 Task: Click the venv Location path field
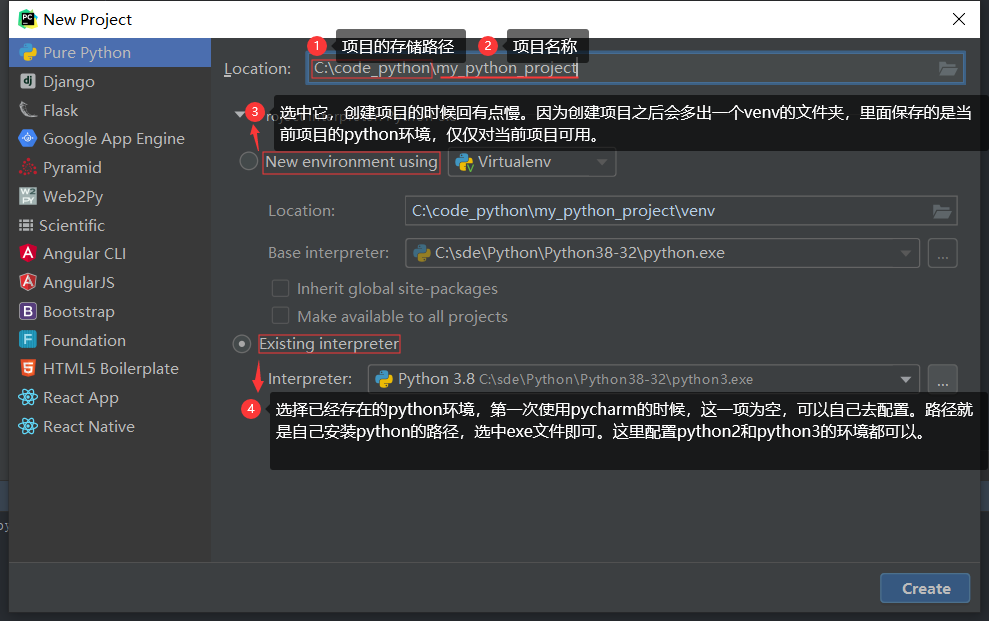point(681,211)
